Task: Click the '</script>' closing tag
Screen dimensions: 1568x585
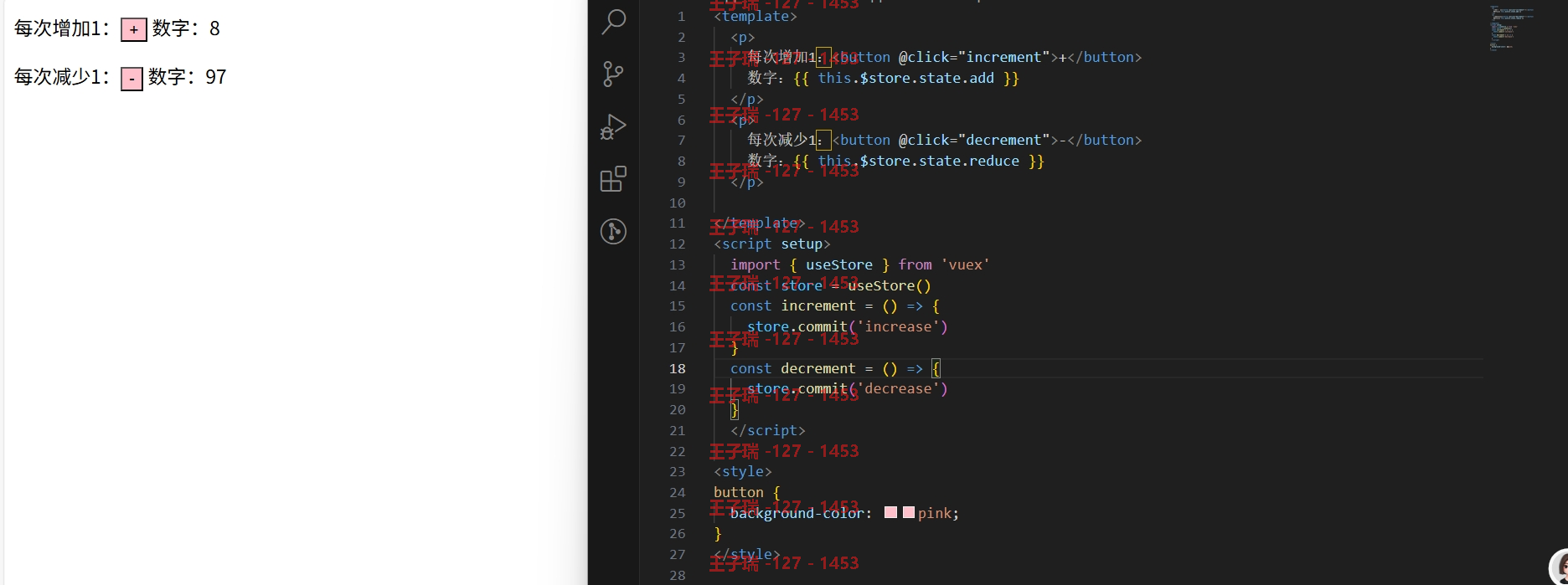Action: (768, 430)
